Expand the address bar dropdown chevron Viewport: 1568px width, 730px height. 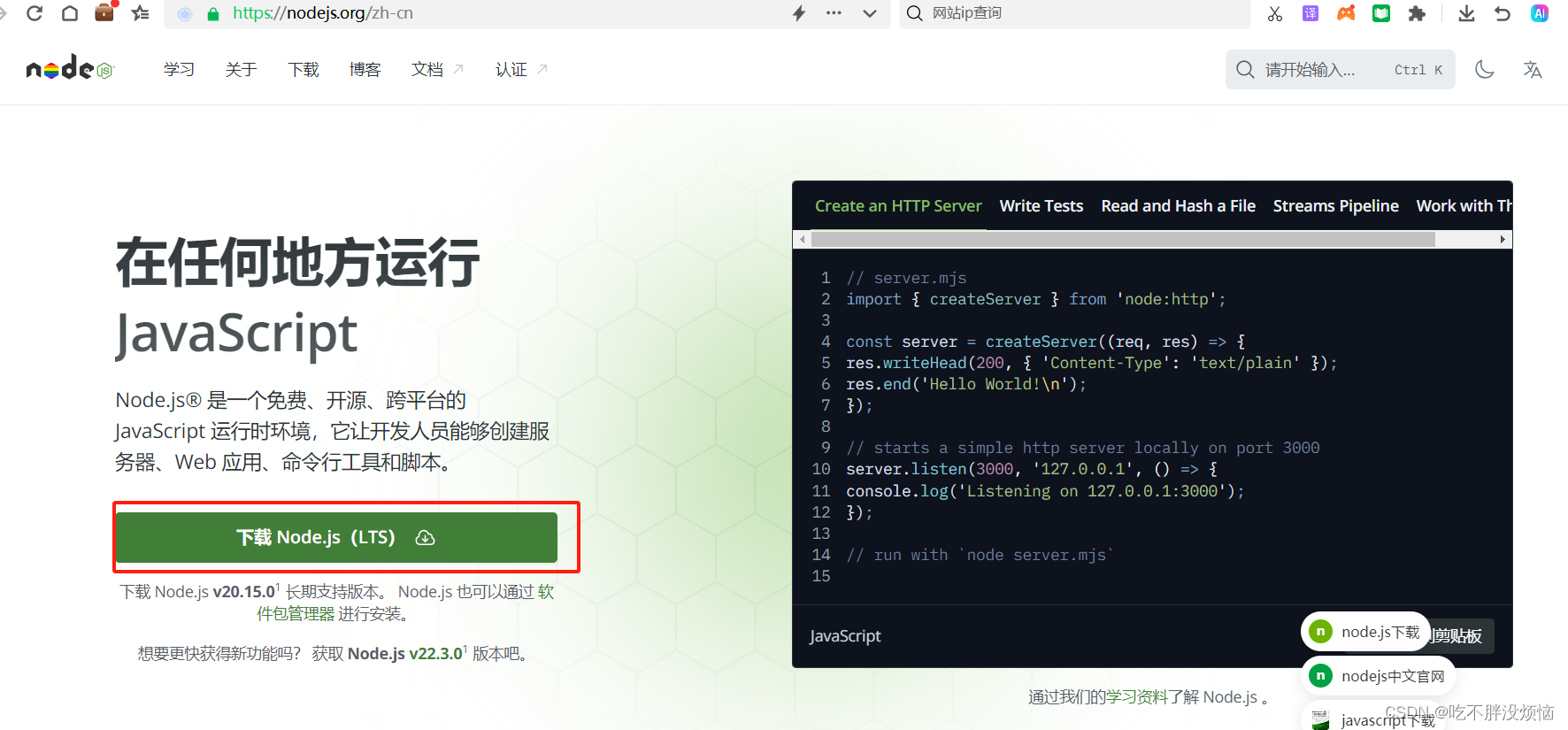pyautogui.click(x=870, y=13)
